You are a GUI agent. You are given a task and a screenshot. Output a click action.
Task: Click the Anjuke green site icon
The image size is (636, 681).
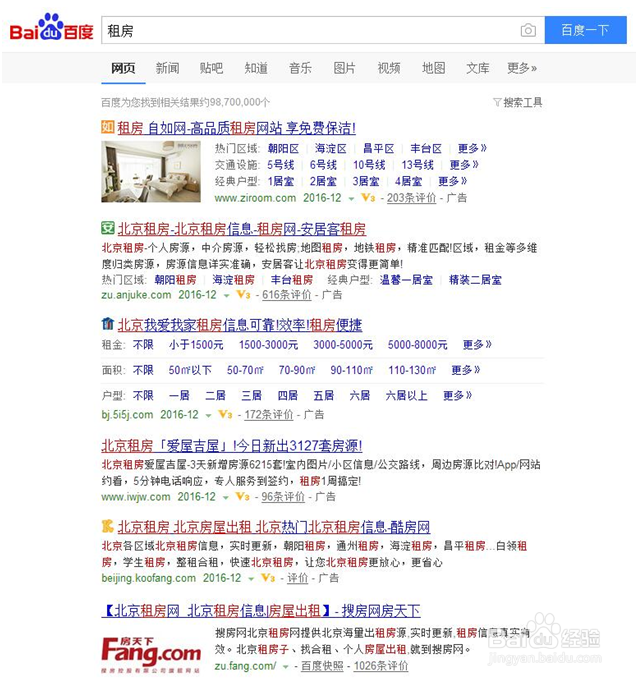coord(108,228)
